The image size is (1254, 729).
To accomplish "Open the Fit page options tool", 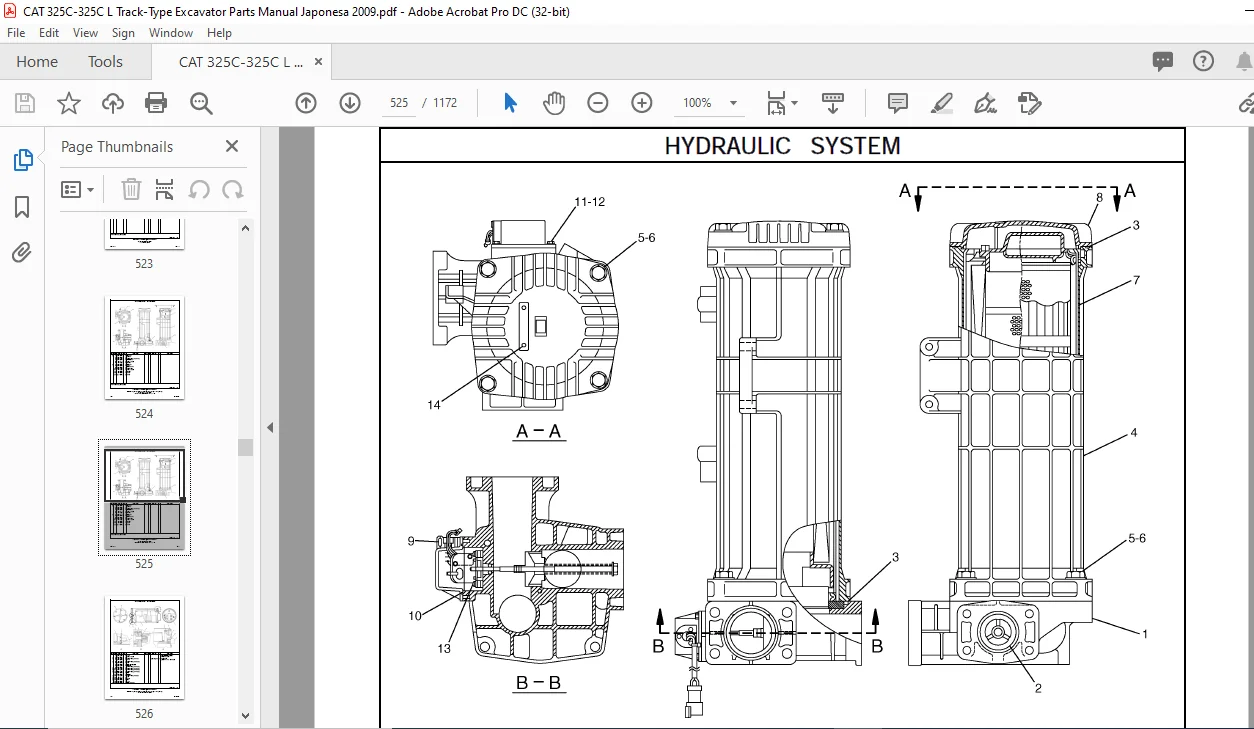I will 776,103.
